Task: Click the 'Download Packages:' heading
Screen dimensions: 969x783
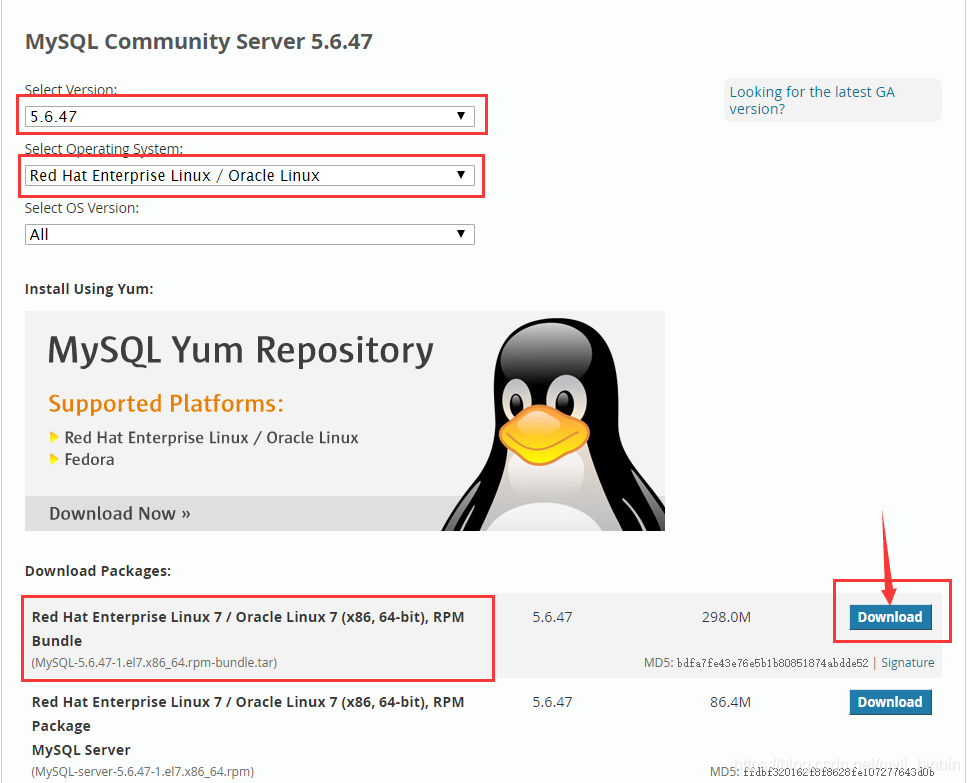Action: 98,570
